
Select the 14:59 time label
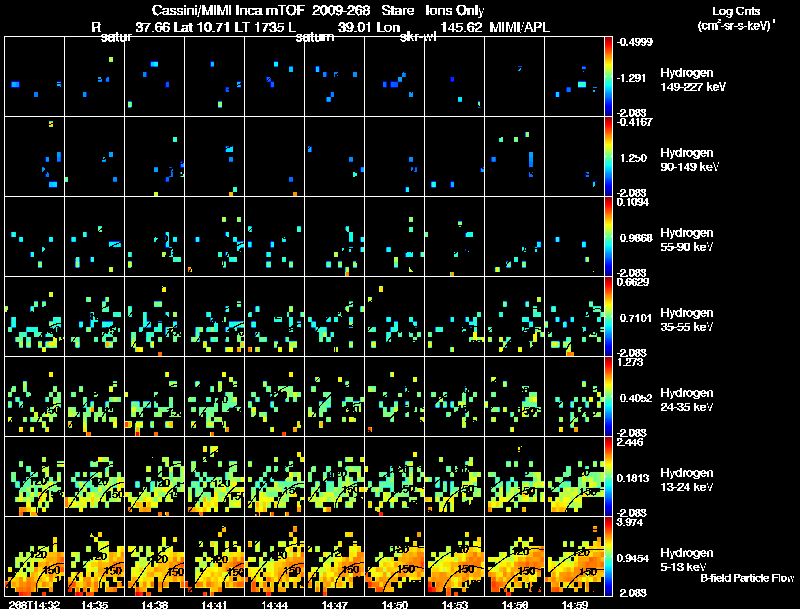tap(574, 604)
